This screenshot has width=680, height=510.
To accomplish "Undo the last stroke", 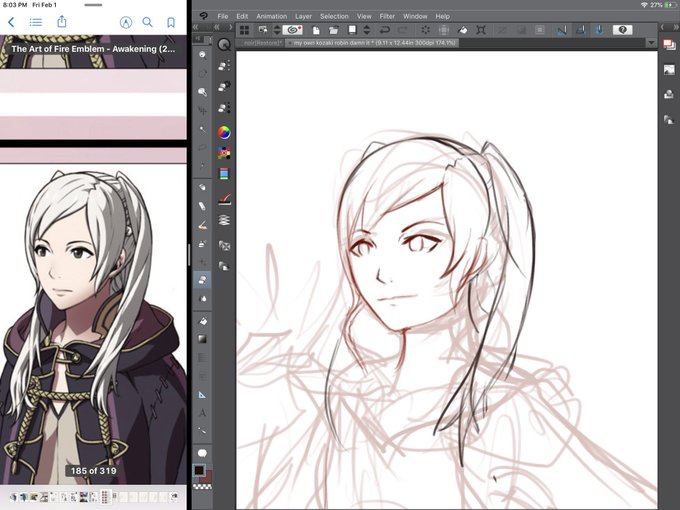I will (x=384, y=30).
